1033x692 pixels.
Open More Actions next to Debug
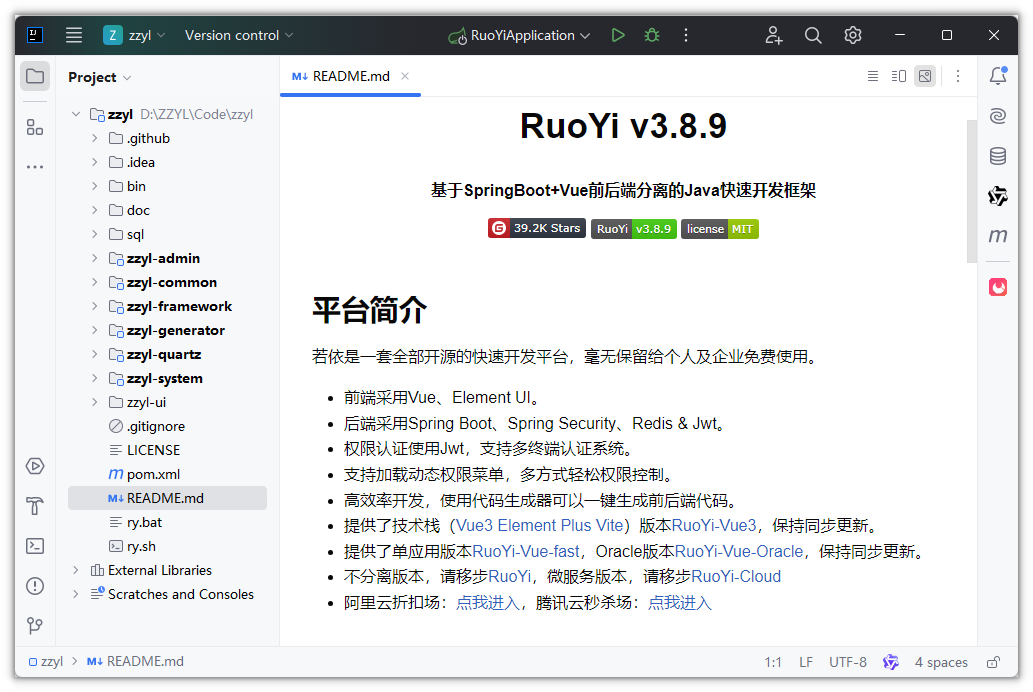[686, 36]
